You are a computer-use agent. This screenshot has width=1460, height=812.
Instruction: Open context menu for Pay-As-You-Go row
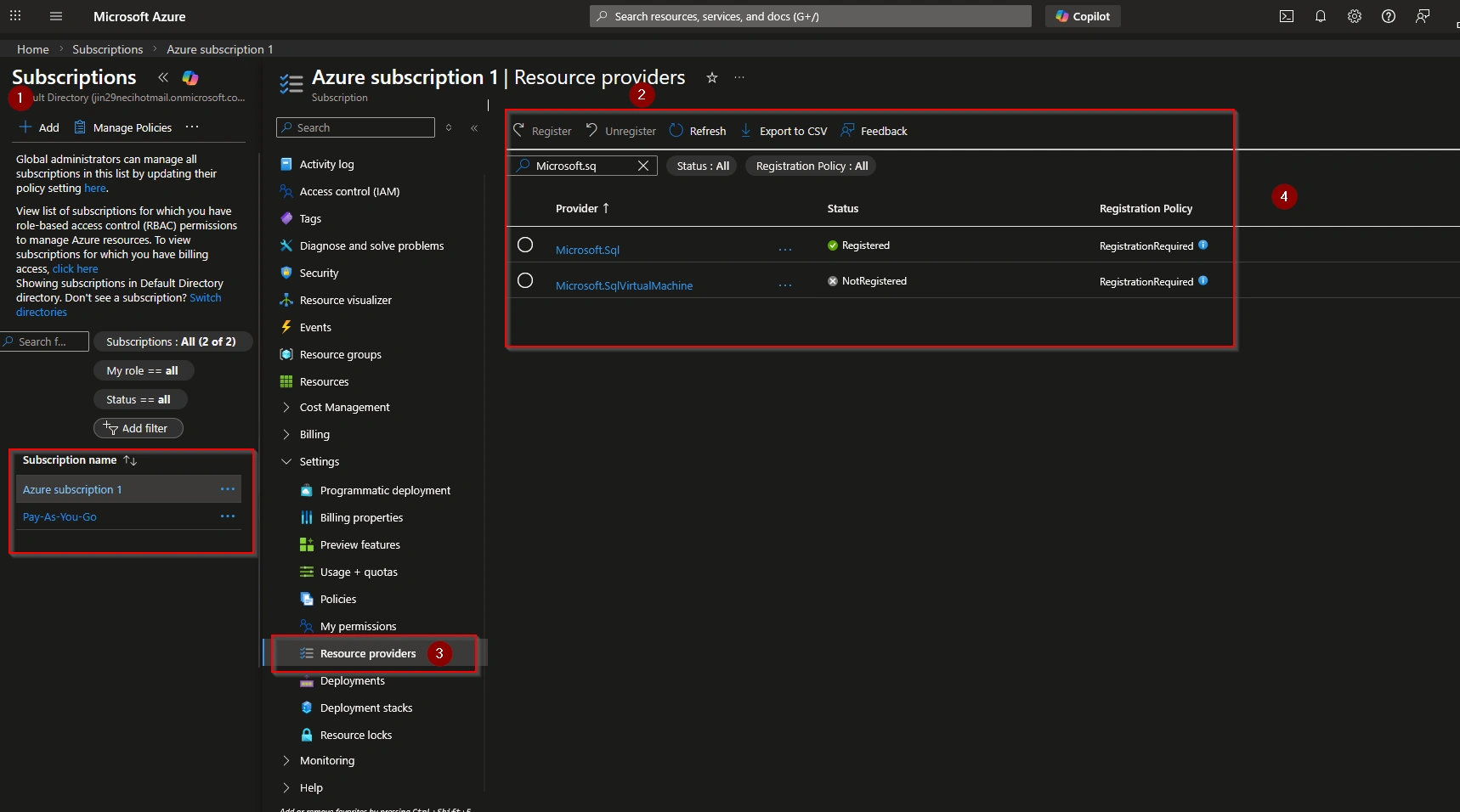tap(228, 516)
